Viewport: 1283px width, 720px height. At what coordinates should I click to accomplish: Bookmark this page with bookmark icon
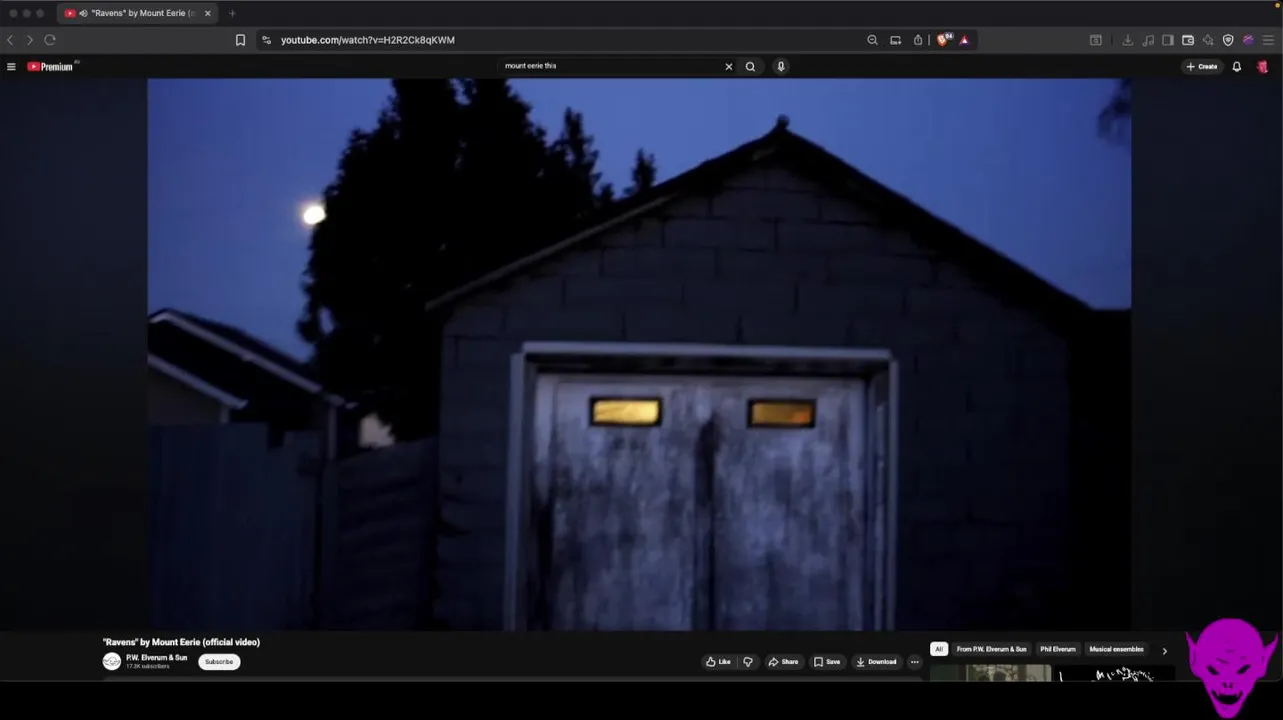(240, 40)
